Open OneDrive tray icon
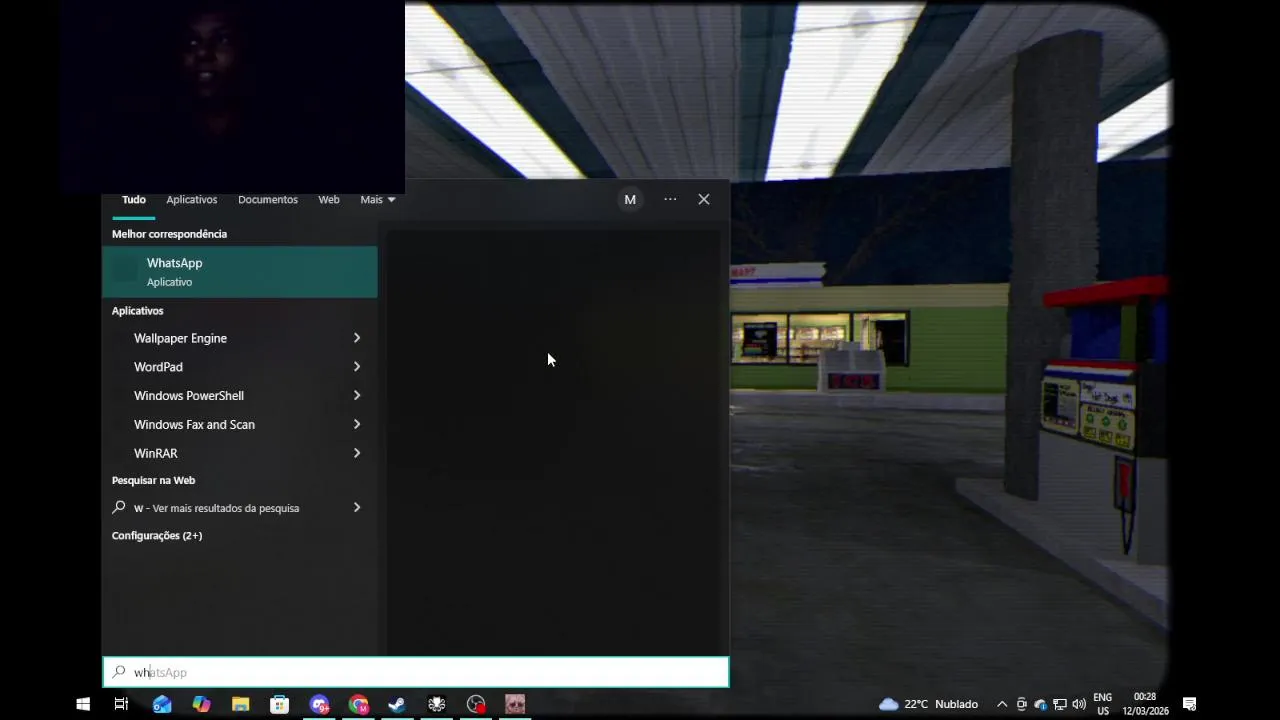1280x720 pixels. (x=1040, y=704)
